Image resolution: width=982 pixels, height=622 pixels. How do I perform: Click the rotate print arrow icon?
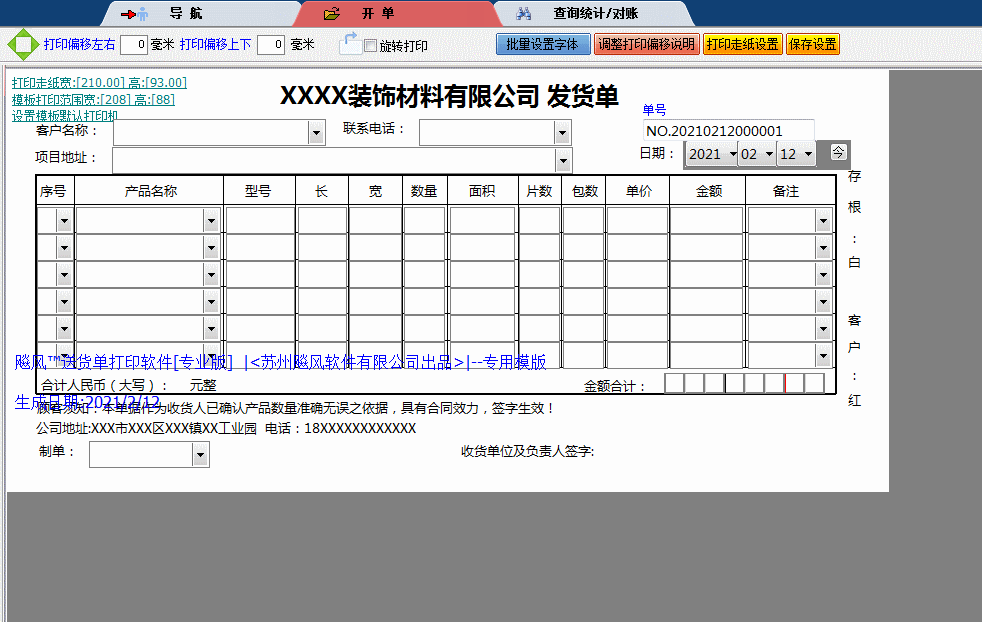[349, 43]
